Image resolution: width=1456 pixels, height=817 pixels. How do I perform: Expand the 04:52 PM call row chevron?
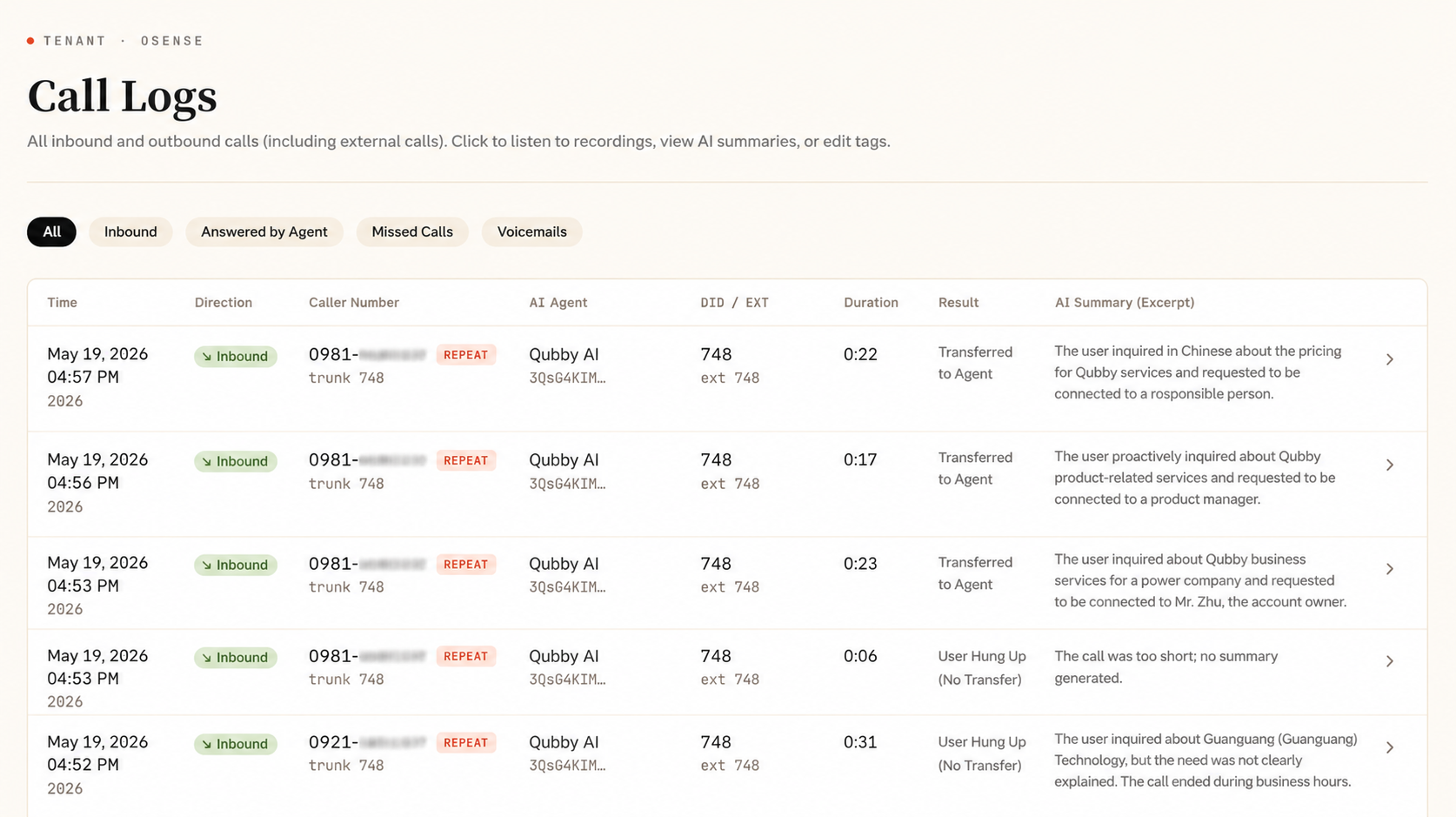[1390, 747]
